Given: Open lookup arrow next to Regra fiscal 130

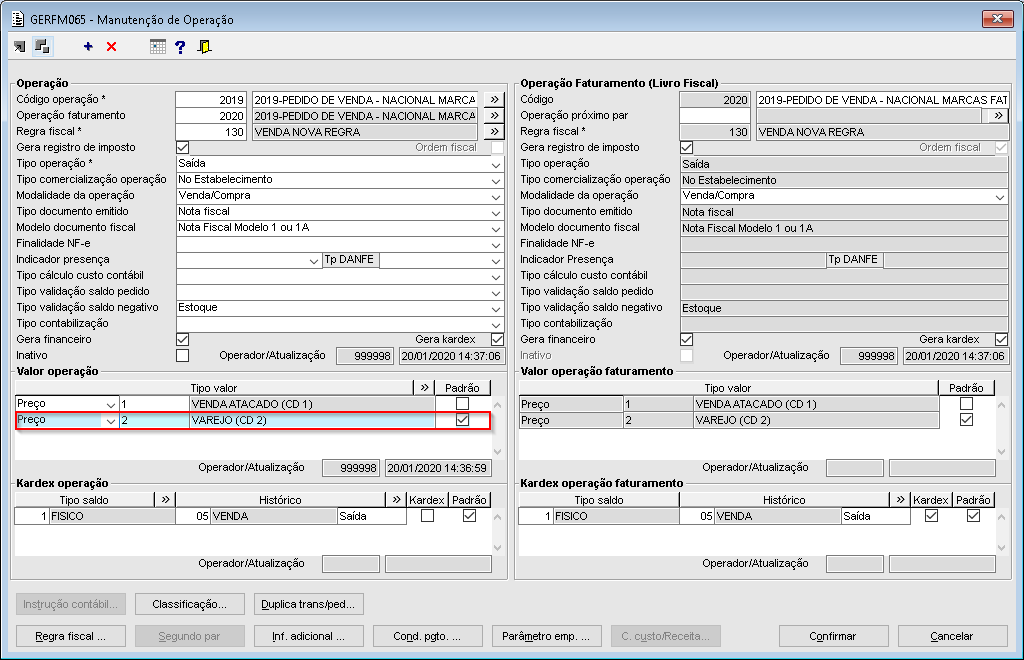Looking at the screenshot, I should click(494, 131).
